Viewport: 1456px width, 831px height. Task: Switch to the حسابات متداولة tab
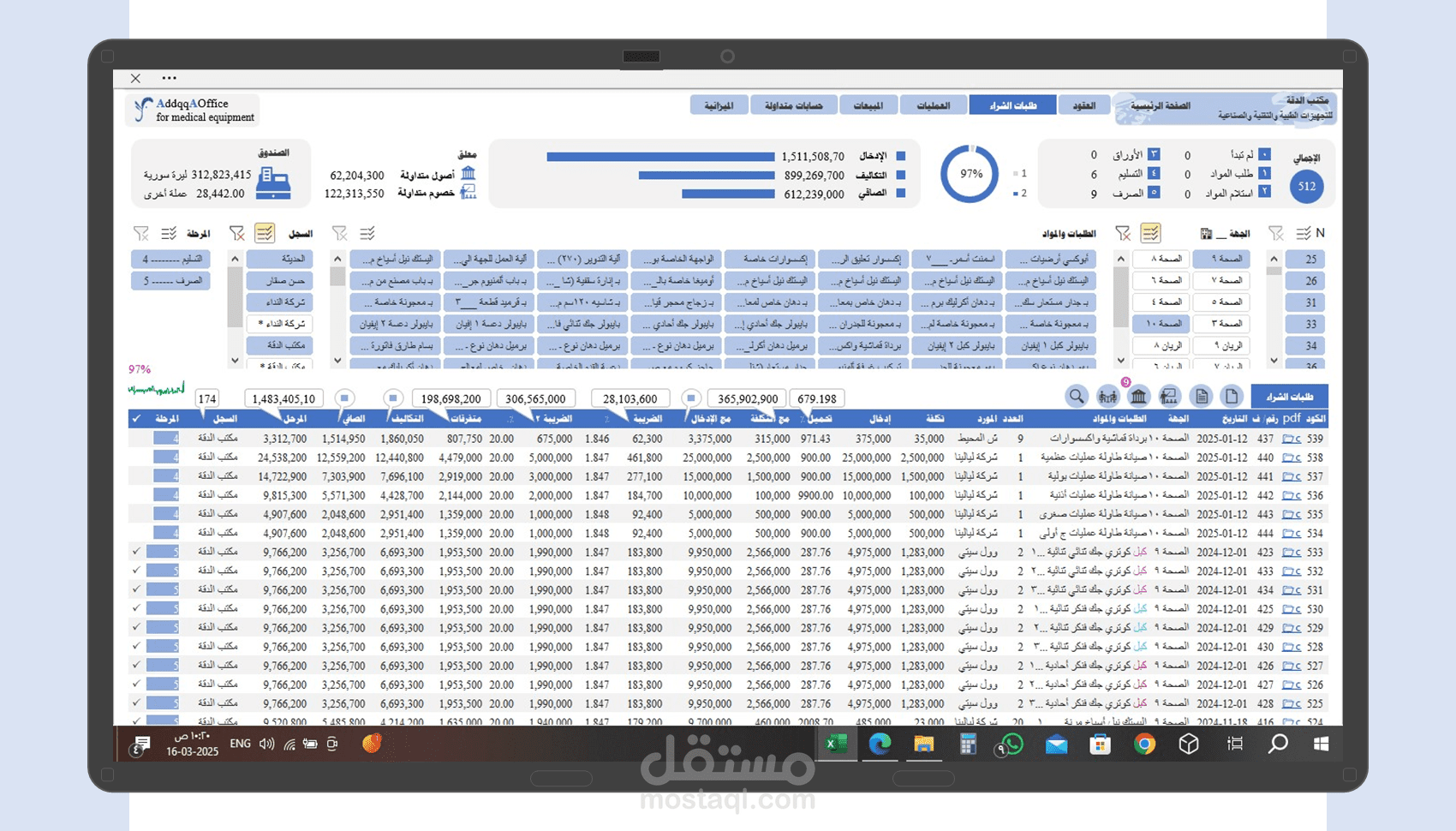pos(793,105)
